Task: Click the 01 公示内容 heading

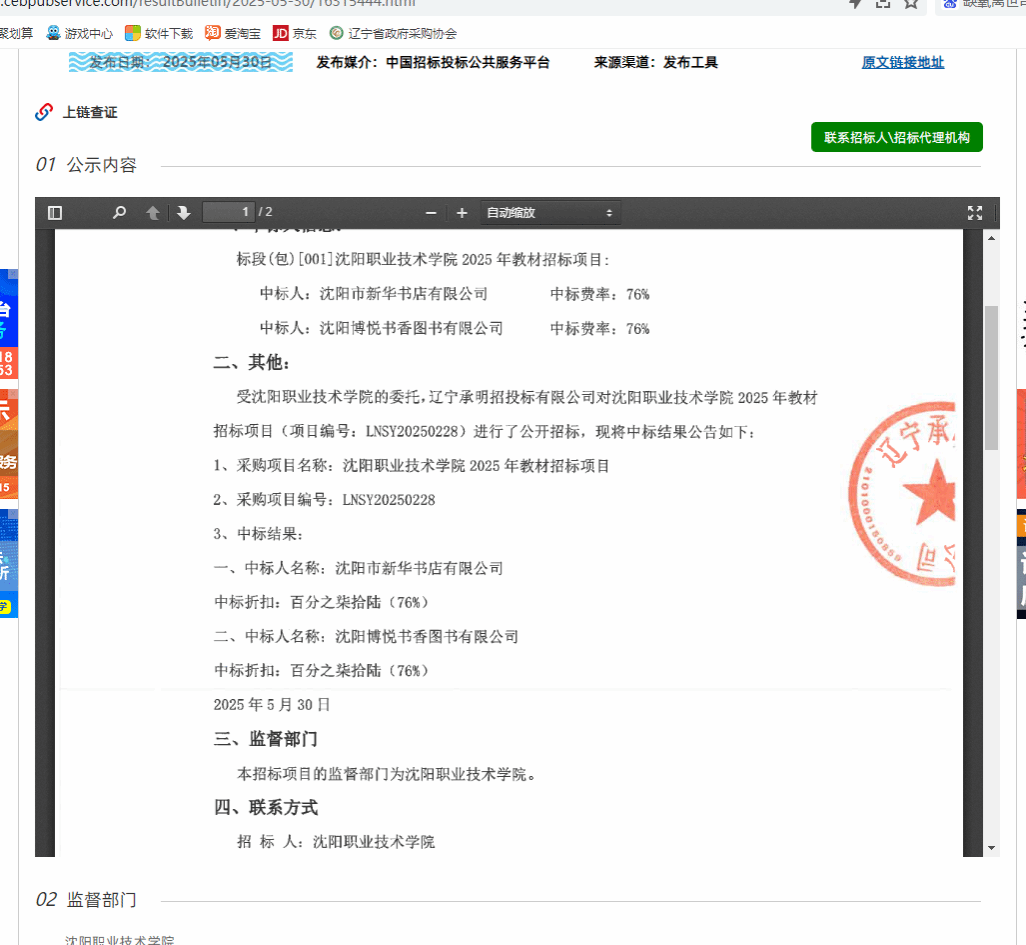Action: click(86, 165)
